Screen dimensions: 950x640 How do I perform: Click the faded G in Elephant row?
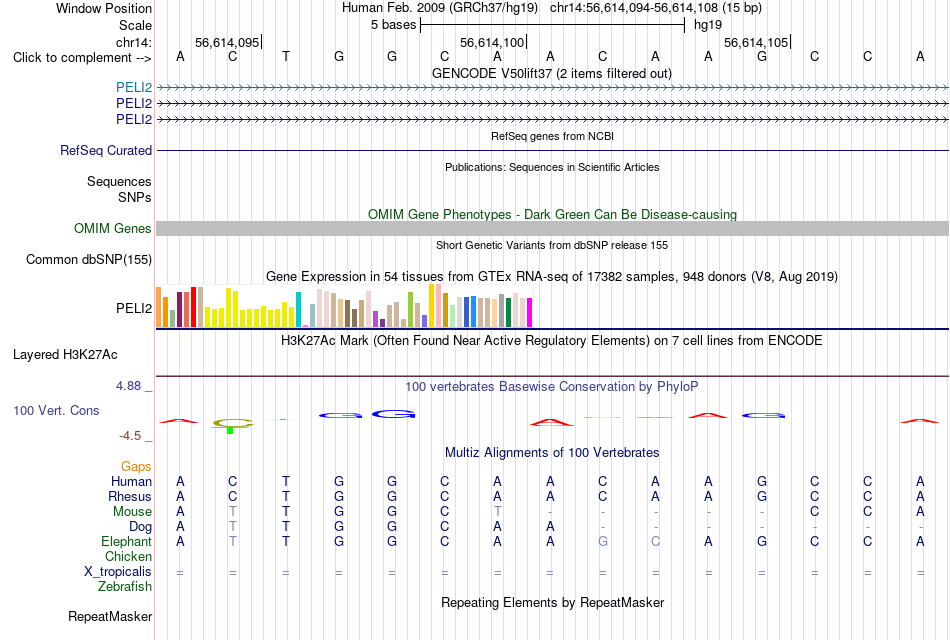(603, 541)
